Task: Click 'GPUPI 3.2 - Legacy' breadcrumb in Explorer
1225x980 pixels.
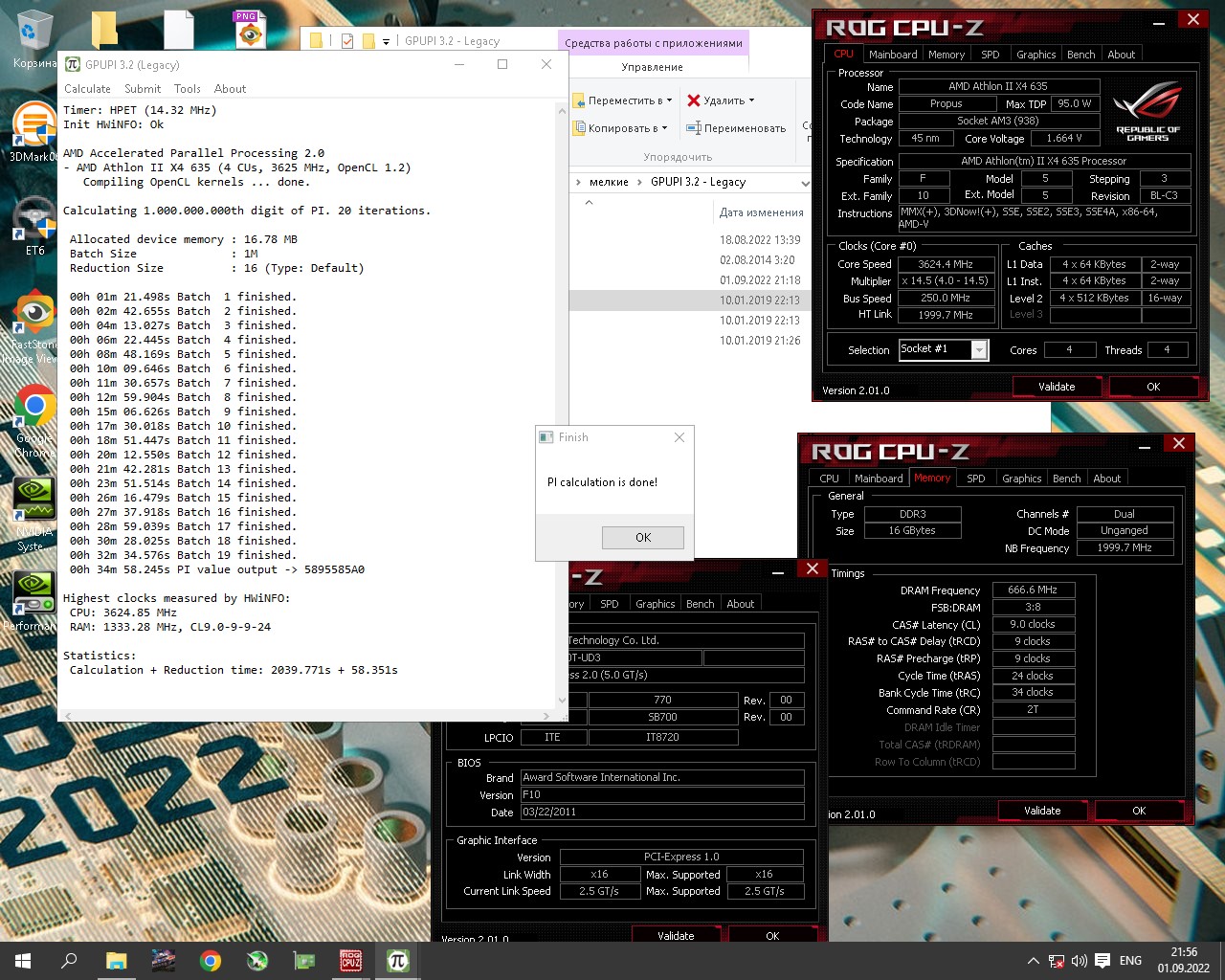Action: (x=698, y=182)
